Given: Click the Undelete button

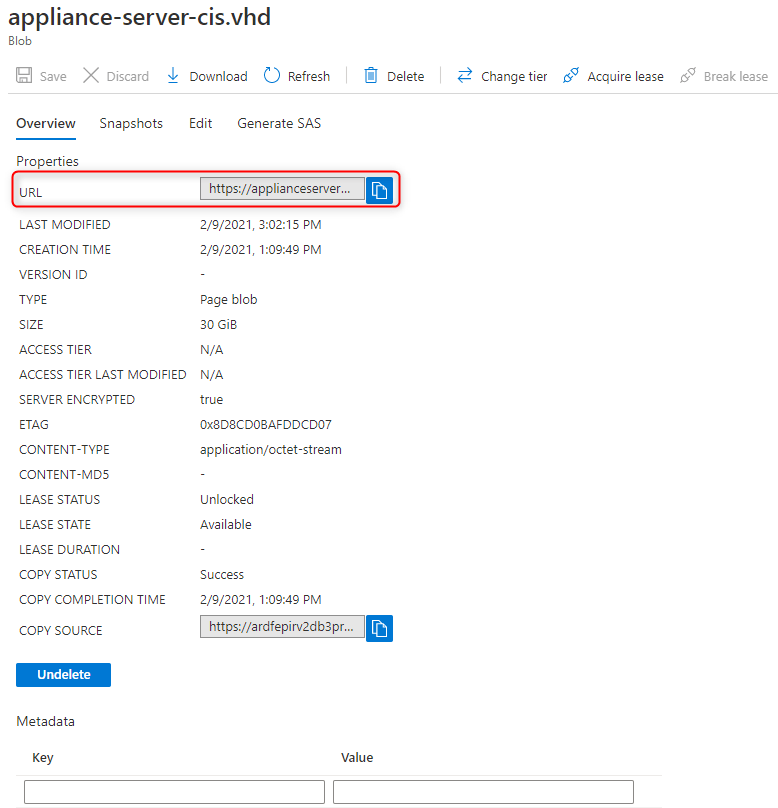Looking at the screenshot, I should [63, 675].
